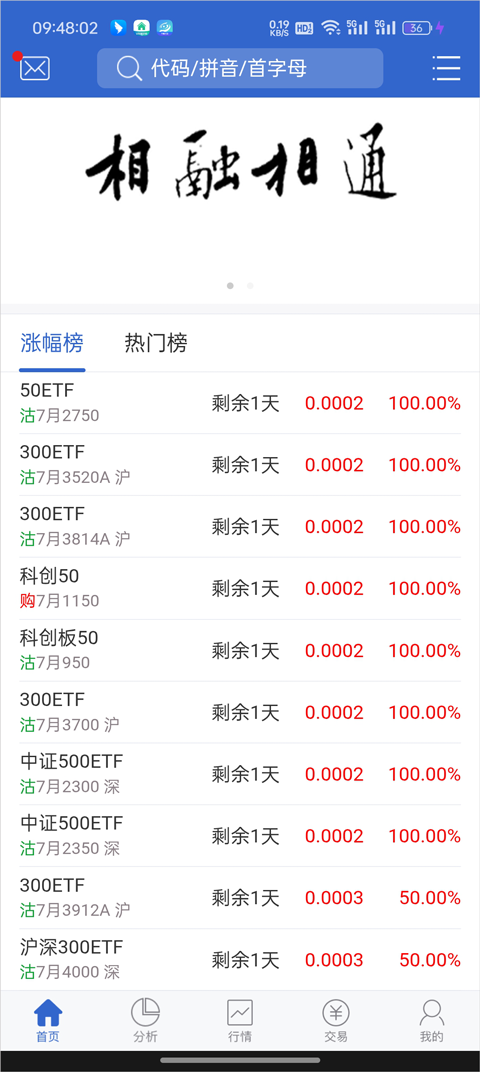This screenshot has width=480, height=1072.
Task: Go to 首页 home icon
Action: (48, 1020)
